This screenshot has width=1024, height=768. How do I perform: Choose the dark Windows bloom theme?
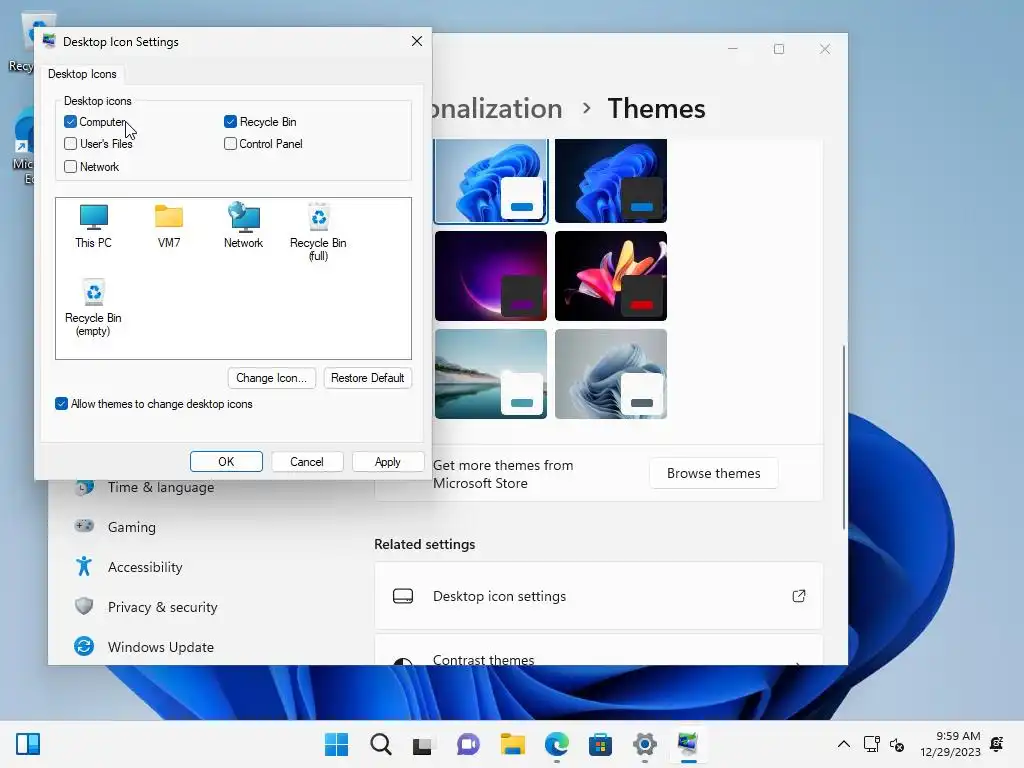(x=611, y=181)
